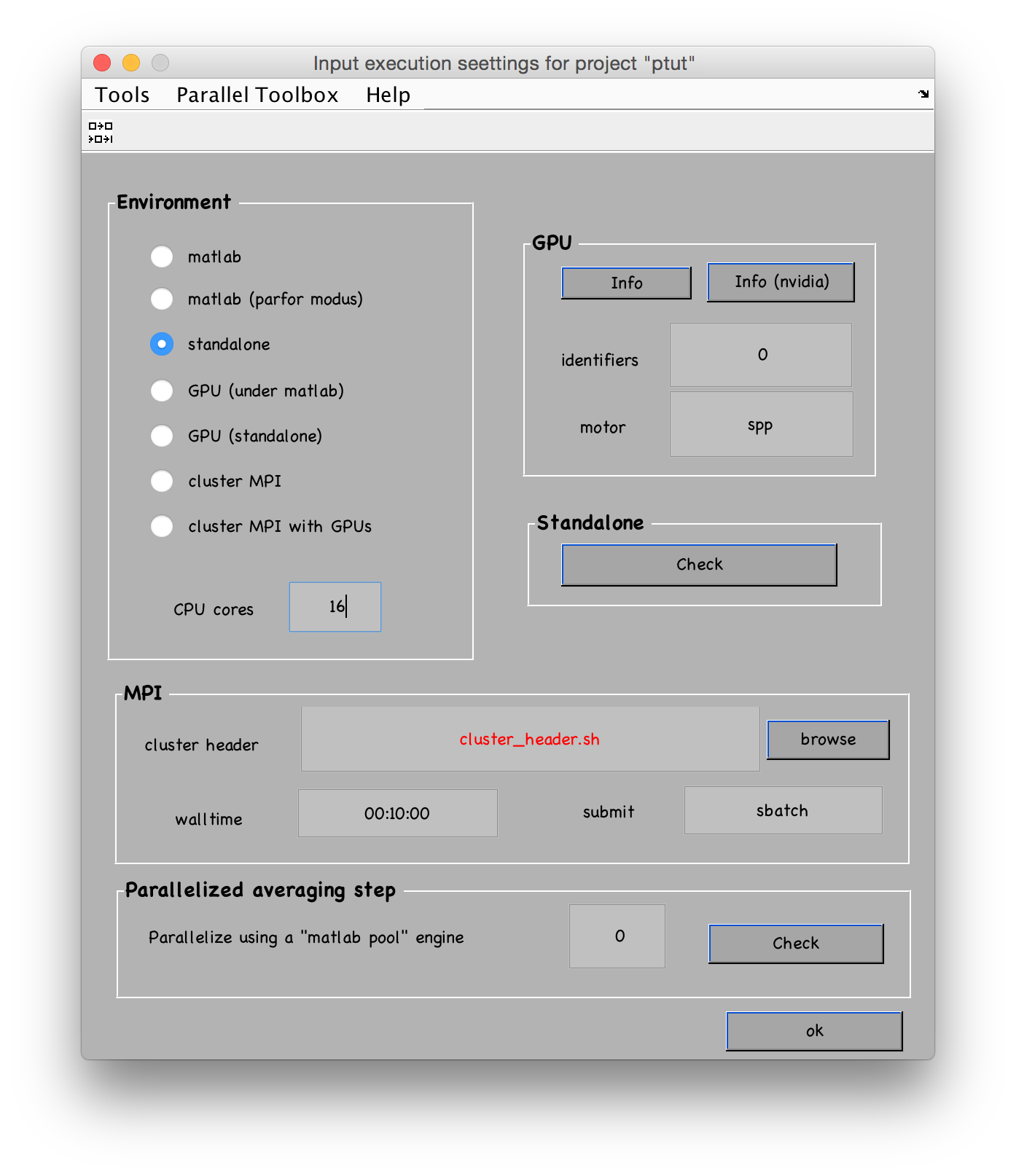Click the toolbar icon below the Tools menu
This screenshot has width=1016, height=1176.
(101, 133)
